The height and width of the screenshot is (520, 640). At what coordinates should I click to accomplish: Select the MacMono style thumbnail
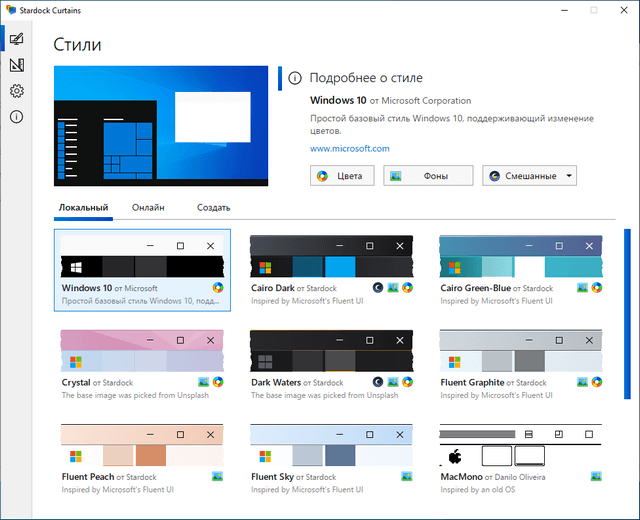point(521,449)
